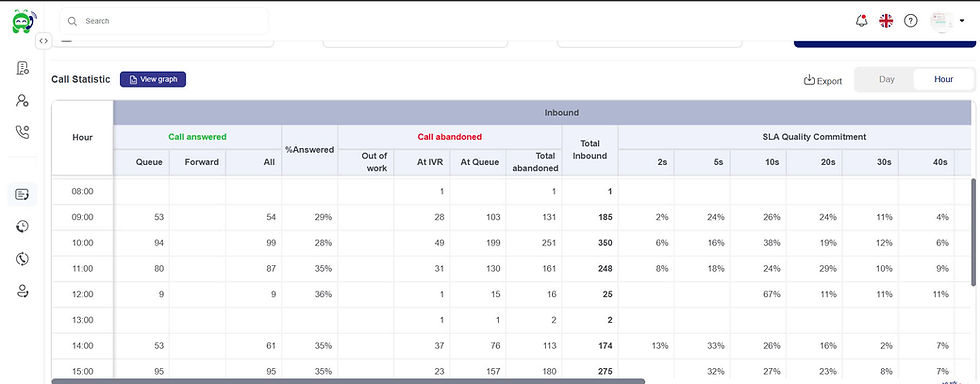Open notifications bell icon
This screenshot has height=384, width=980.
pos(862,21)
